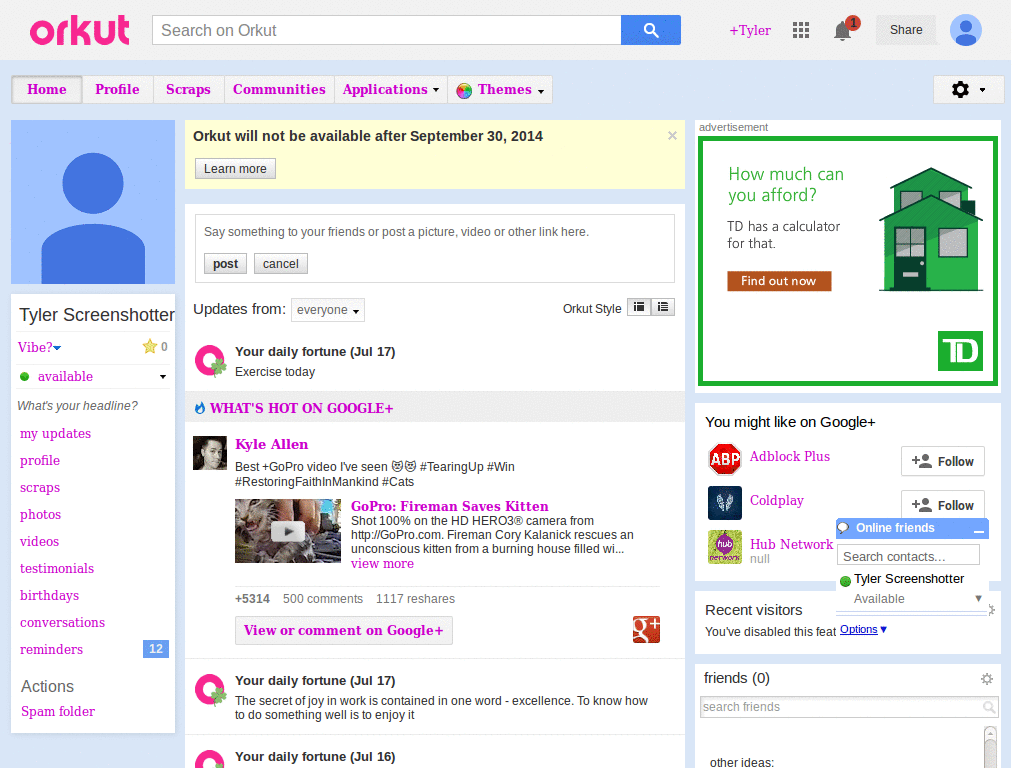Click View or comment on Google+
Image resolution: width=1024 pixels, height=768 pixels.
coord(344,630)
